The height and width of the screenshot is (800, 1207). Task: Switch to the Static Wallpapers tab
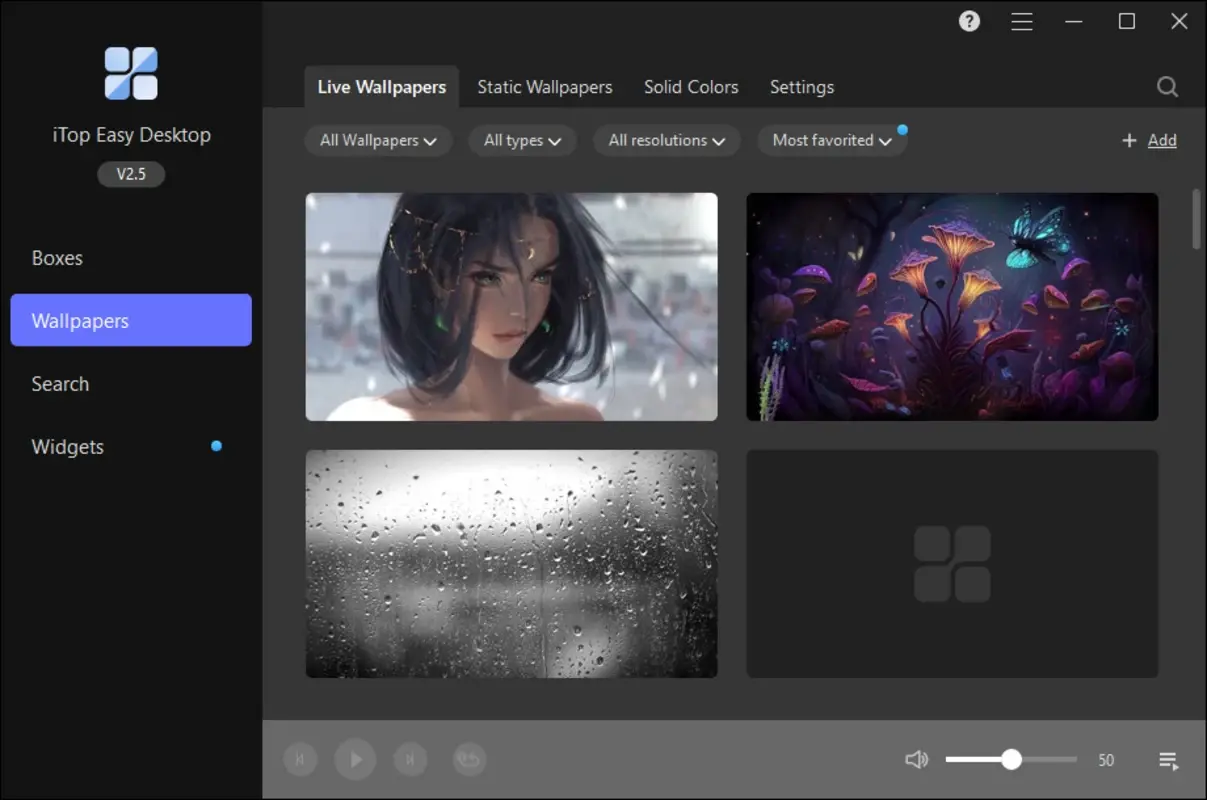click(545, 87)
